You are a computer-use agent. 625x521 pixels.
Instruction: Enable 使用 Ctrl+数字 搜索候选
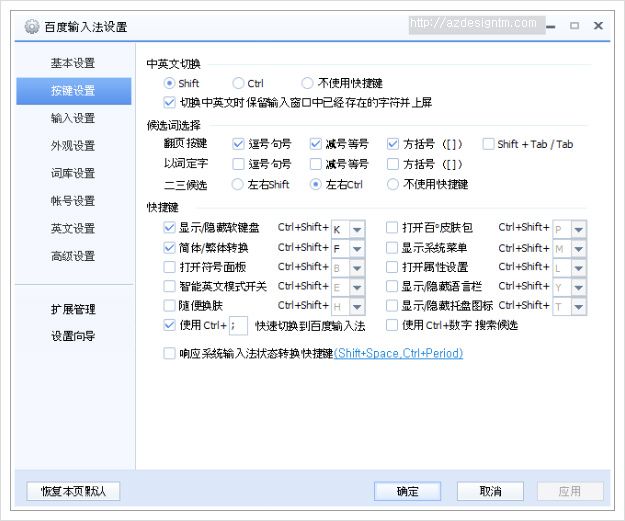392,325
